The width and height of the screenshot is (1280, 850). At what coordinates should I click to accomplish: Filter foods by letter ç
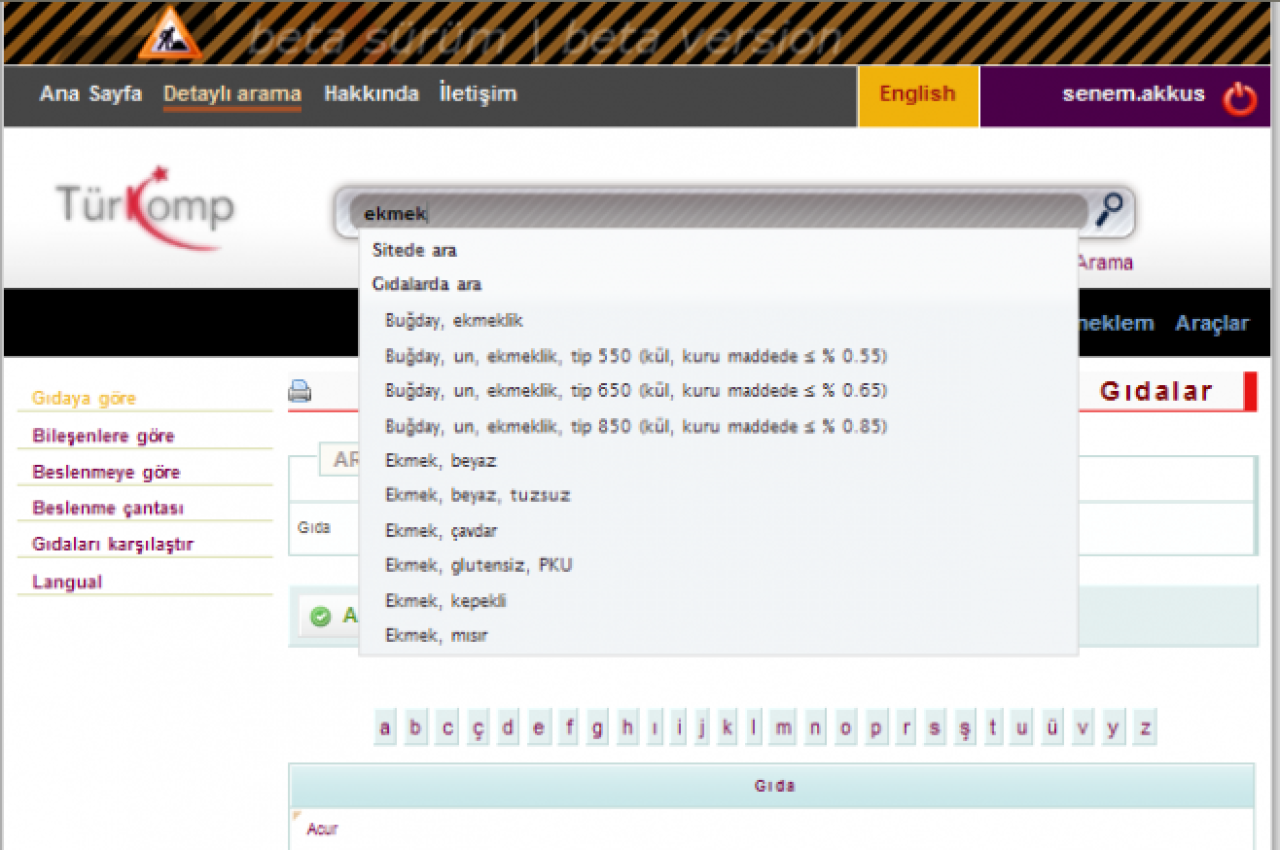[478, 728]
